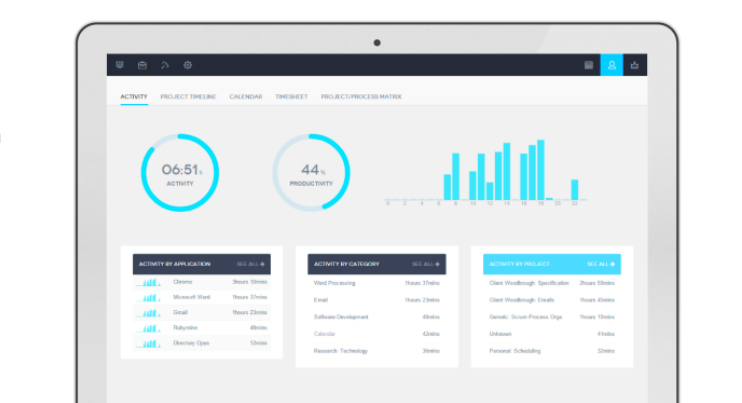Open the settings gear icon

tap(187, 65)
